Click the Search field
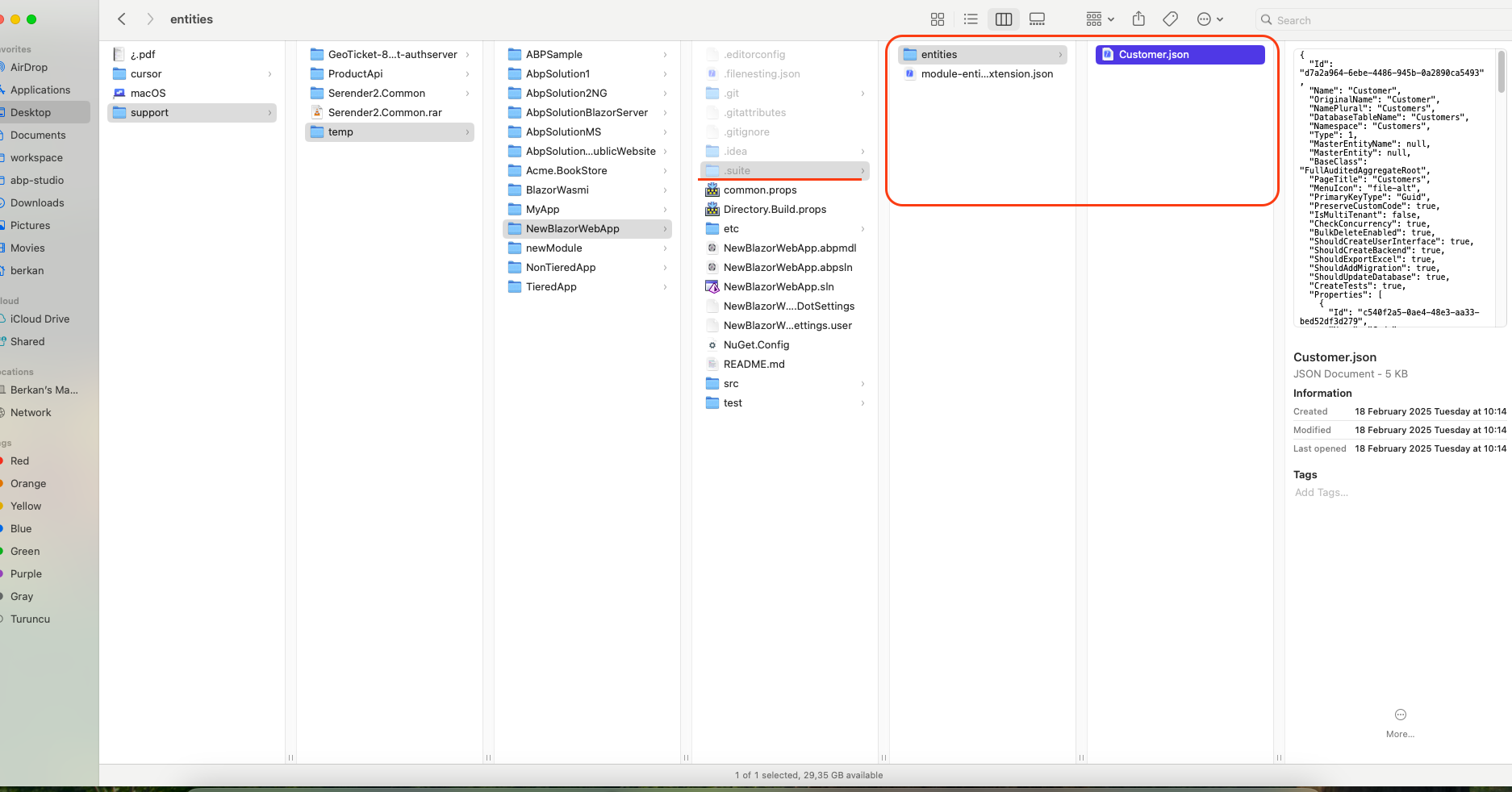The width and height of the screenshot is (1512, 792). pyautogui.click(x=1380, y=20)
